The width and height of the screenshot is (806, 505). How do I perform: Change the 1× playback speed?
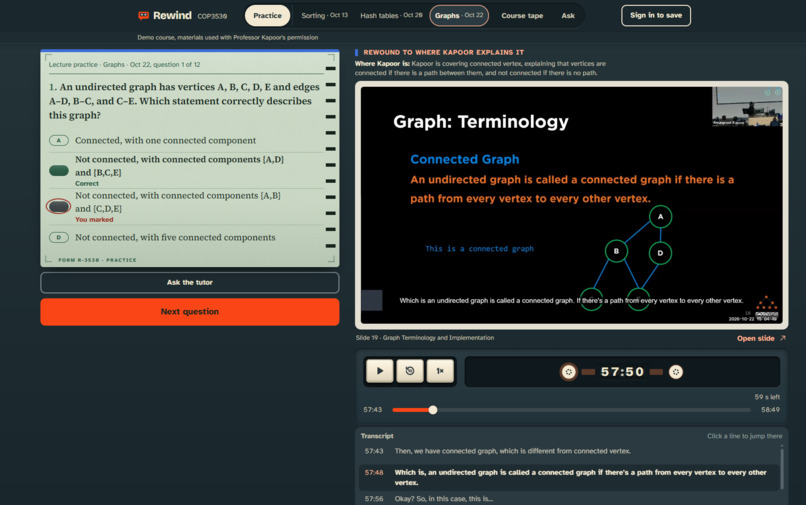440,371
